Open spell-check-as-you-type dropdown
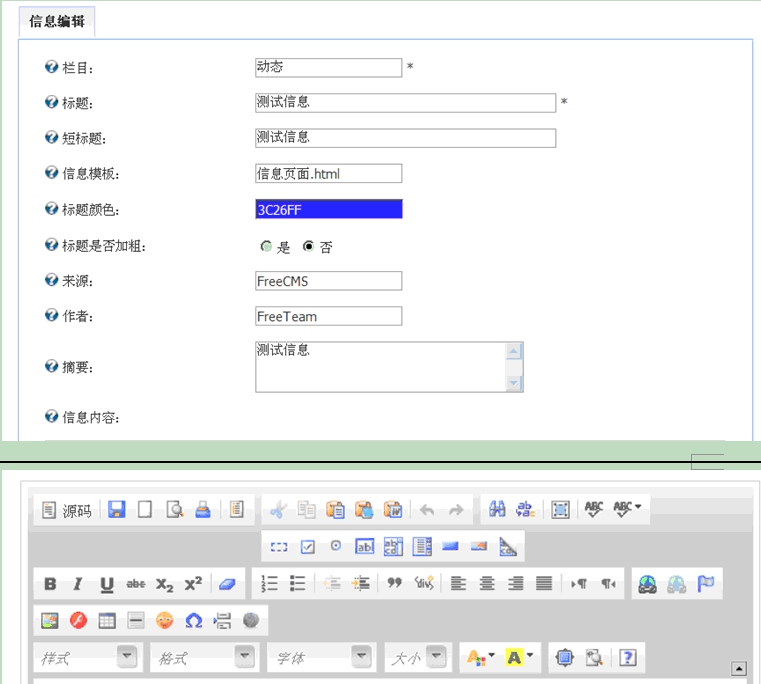 click(628, 509)
